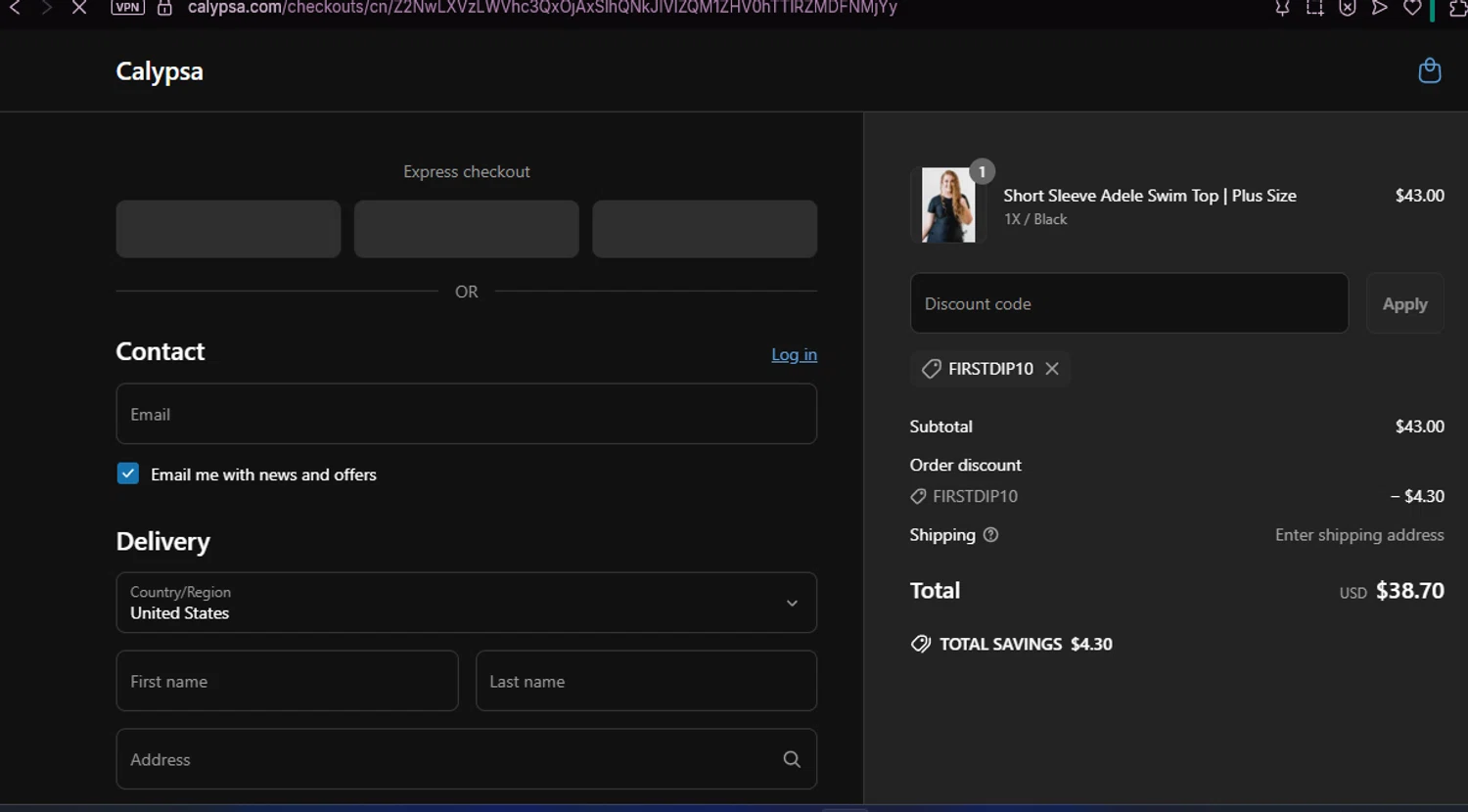This screenshot has width=1468, height=812.
Task: Click the $38.70 total amount
Action: 1409,591
